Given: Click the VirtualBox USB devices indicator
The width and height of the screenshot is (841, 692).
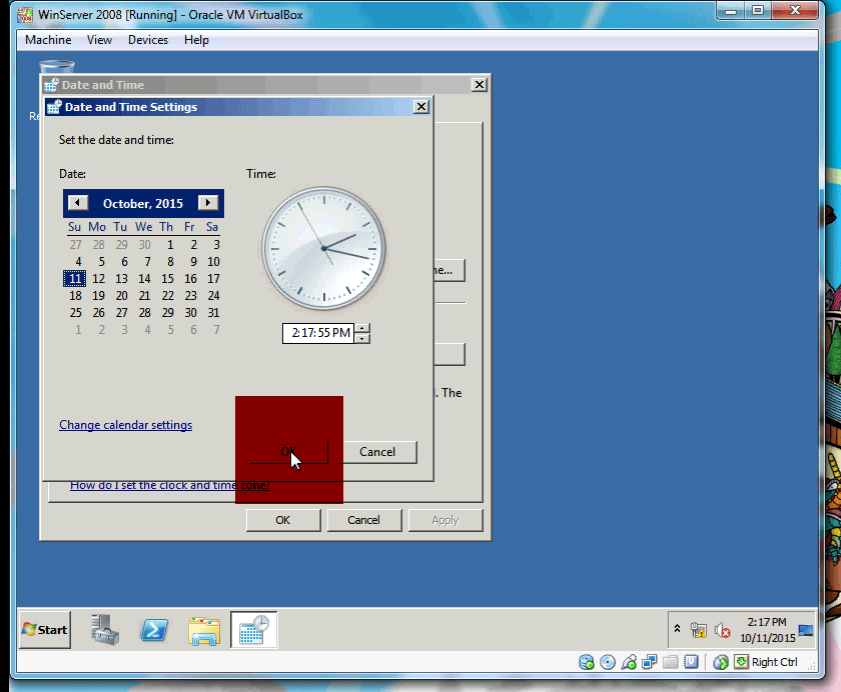Looking at the screenshot, I should 629,662.
